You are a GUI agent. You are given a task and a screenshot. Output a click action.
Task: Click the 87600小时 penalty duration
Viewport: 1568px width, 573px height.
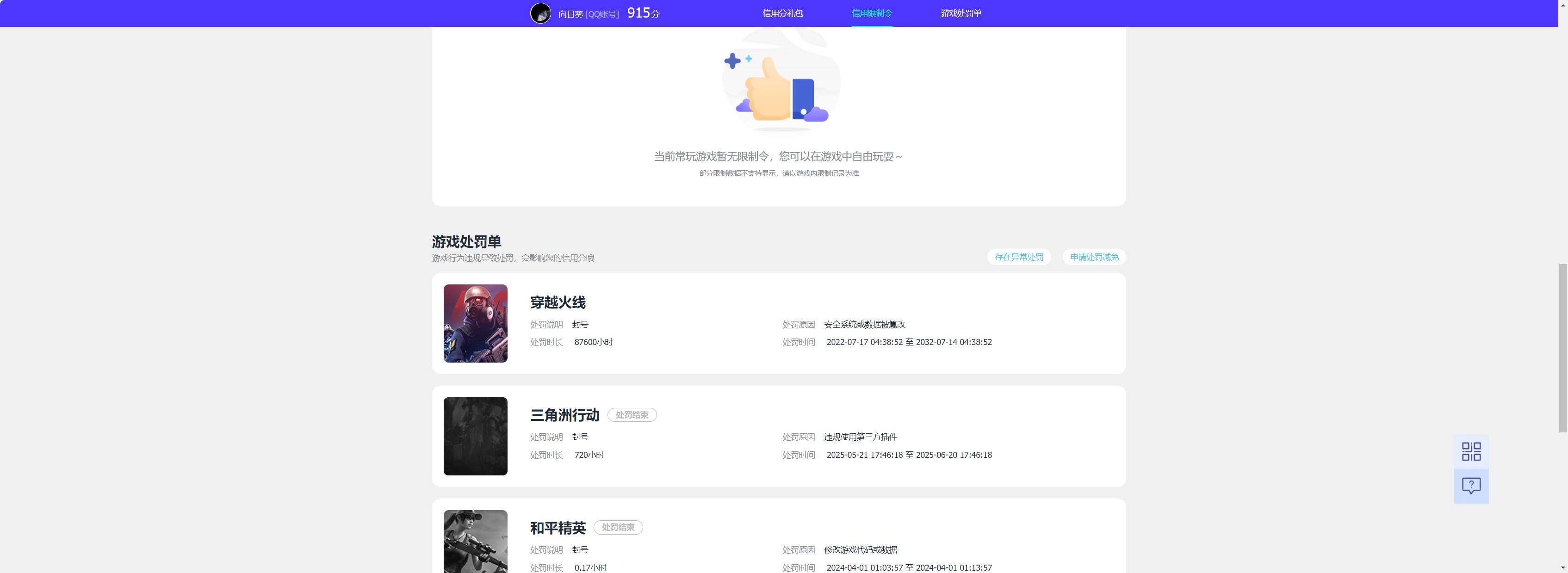pos(594,343)
